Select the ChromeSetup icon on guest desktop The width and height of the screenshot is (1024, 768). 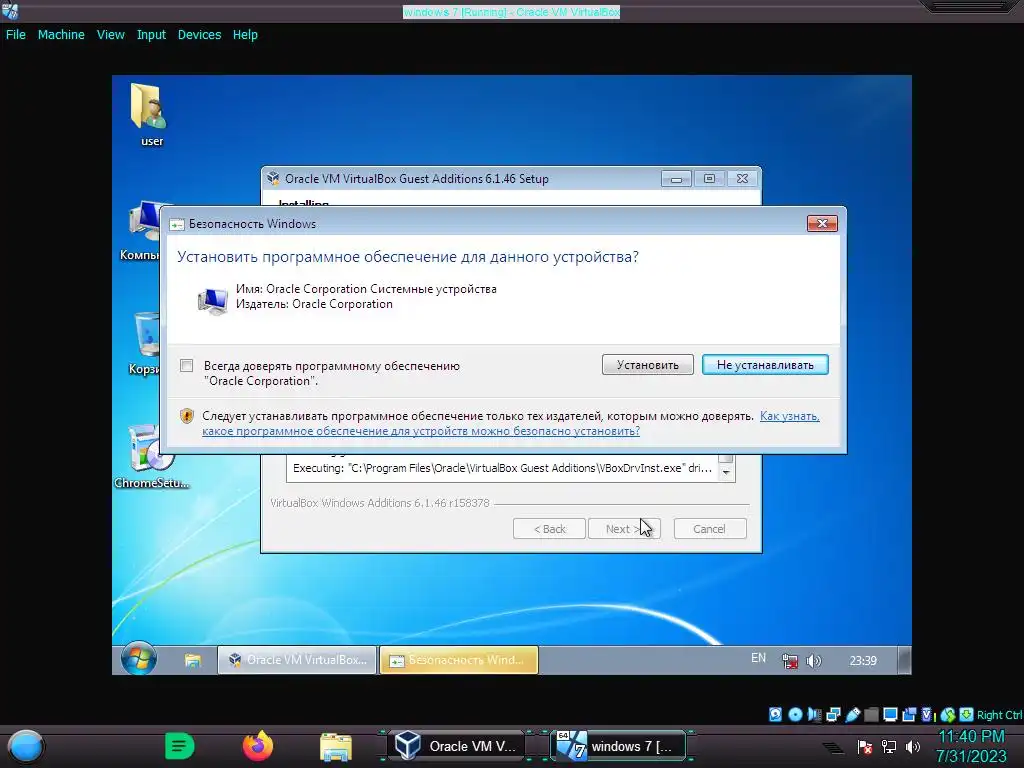tap(152, 456)
